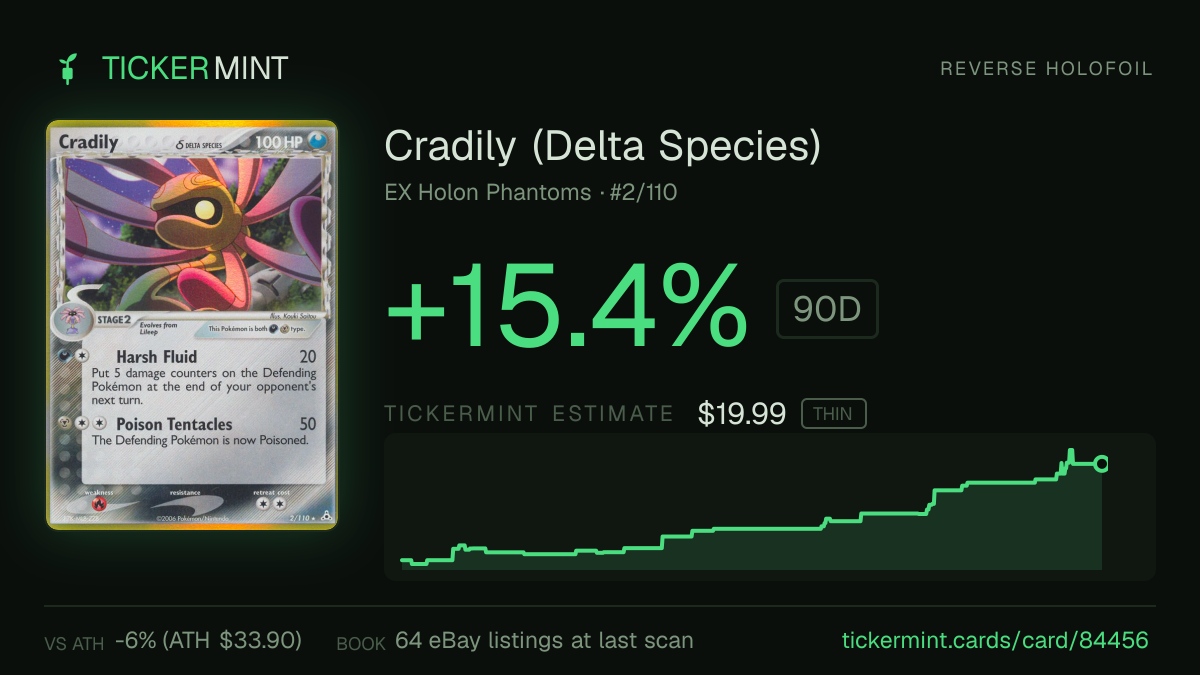Click the Cradily card thumbnail image
Image resolution: width=1200 pixels, height=675 pixels.
[192, 325]
